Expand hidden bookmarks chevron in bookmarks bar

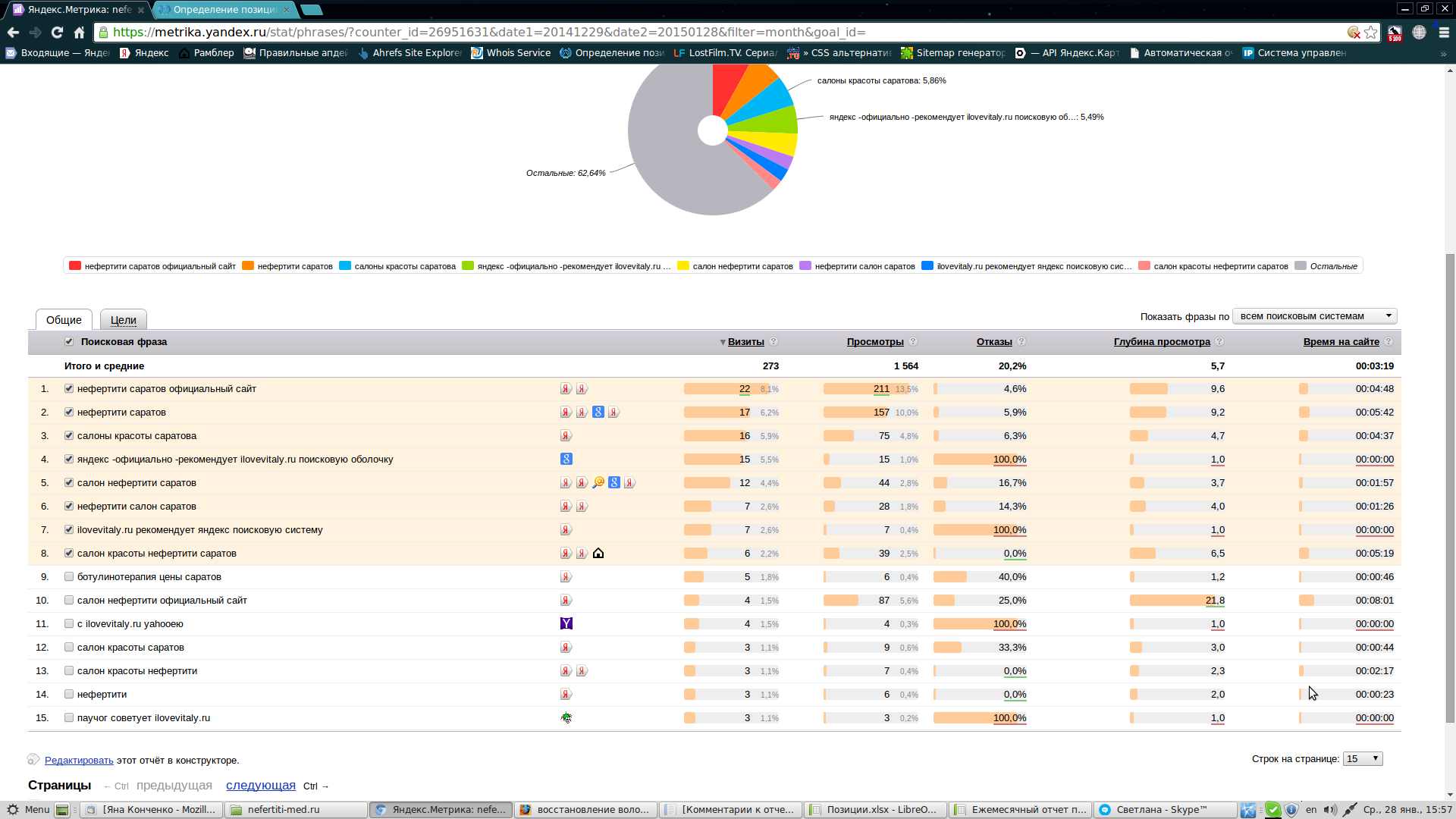tap(1443, 53)
